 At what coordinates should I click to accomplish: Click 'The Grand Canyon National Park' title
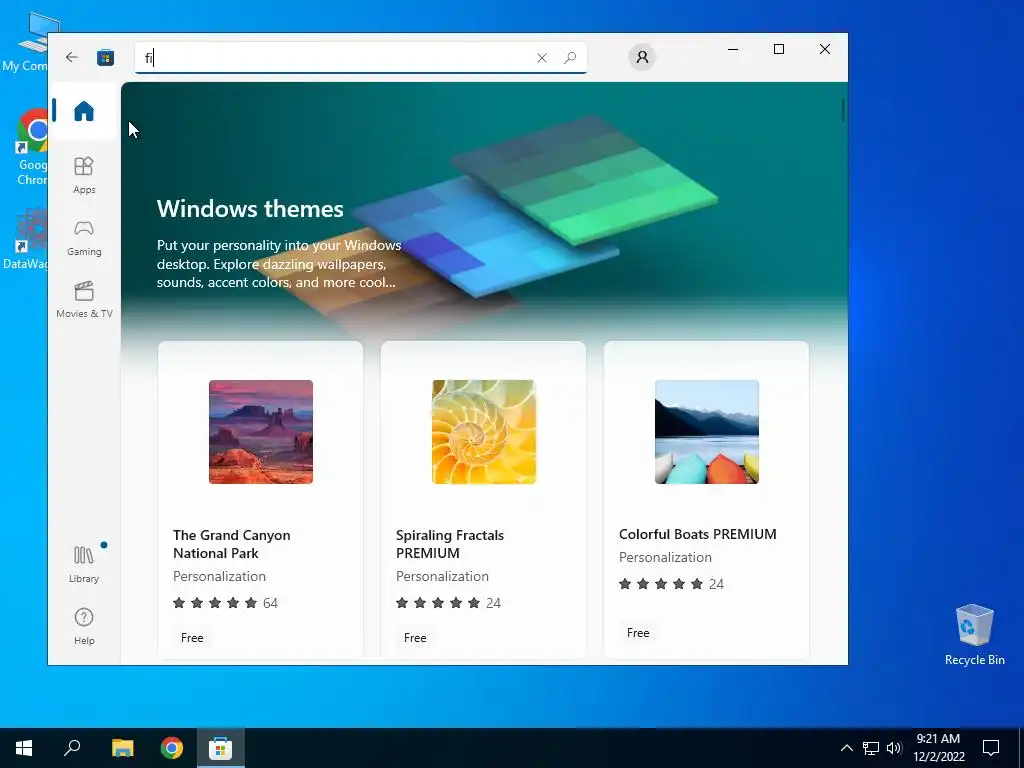click(x=232, y=544)
